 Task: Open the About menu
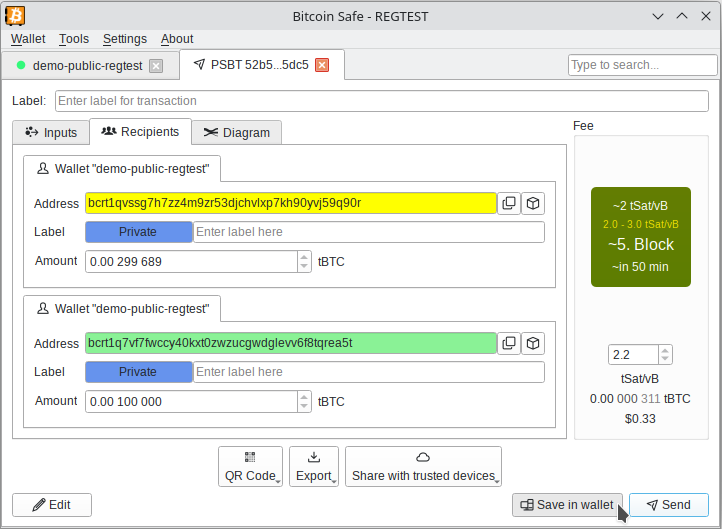tap(177, 39)
